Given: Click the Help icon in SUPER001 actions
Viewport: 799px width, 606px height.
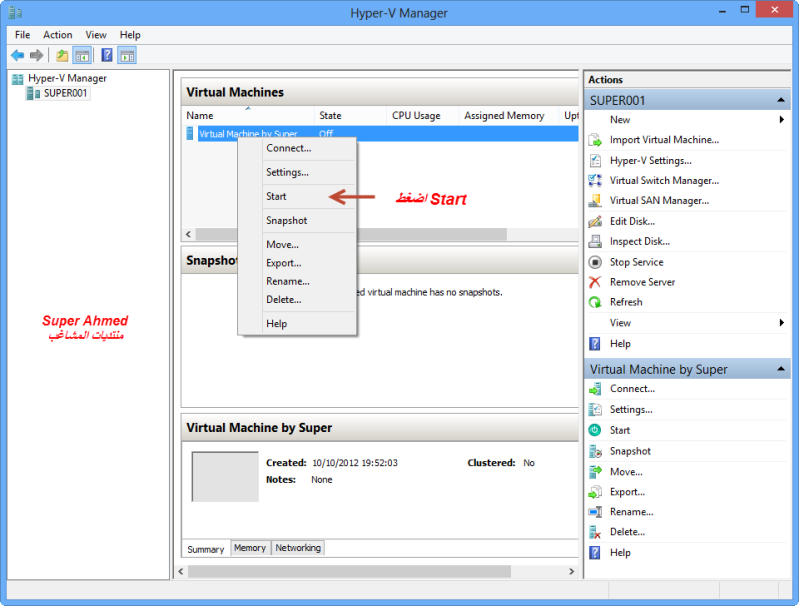Looking at the screenshot, I should point(595,344).
